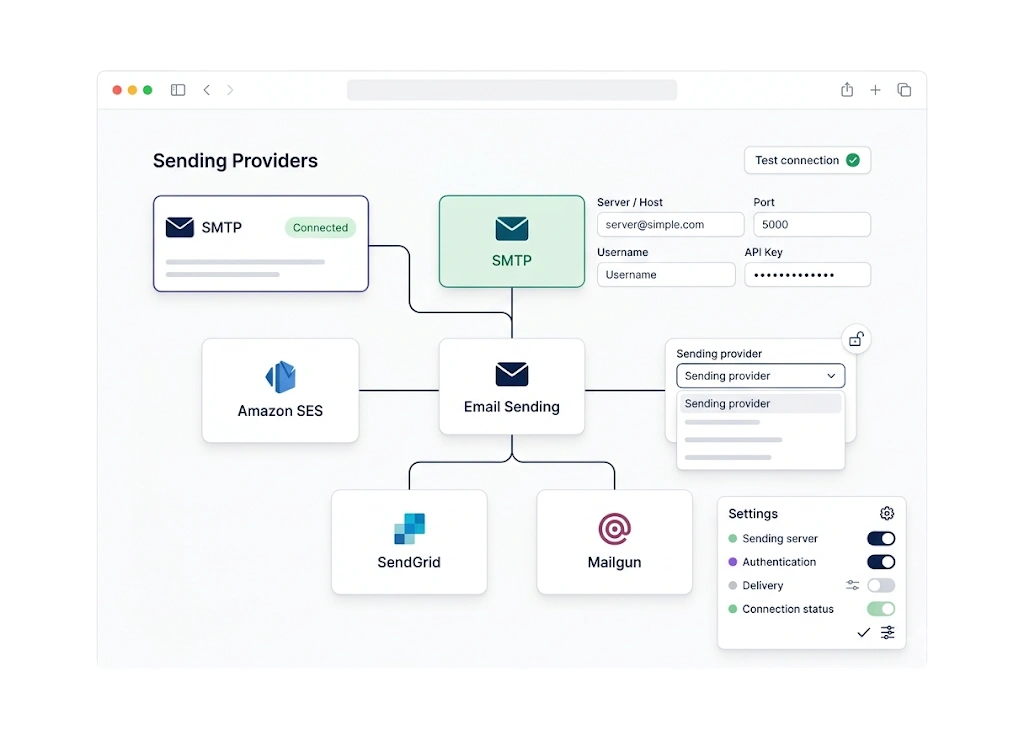
Task: Click the Email Sending envelope icon
Action: click(x=511, y=374)
